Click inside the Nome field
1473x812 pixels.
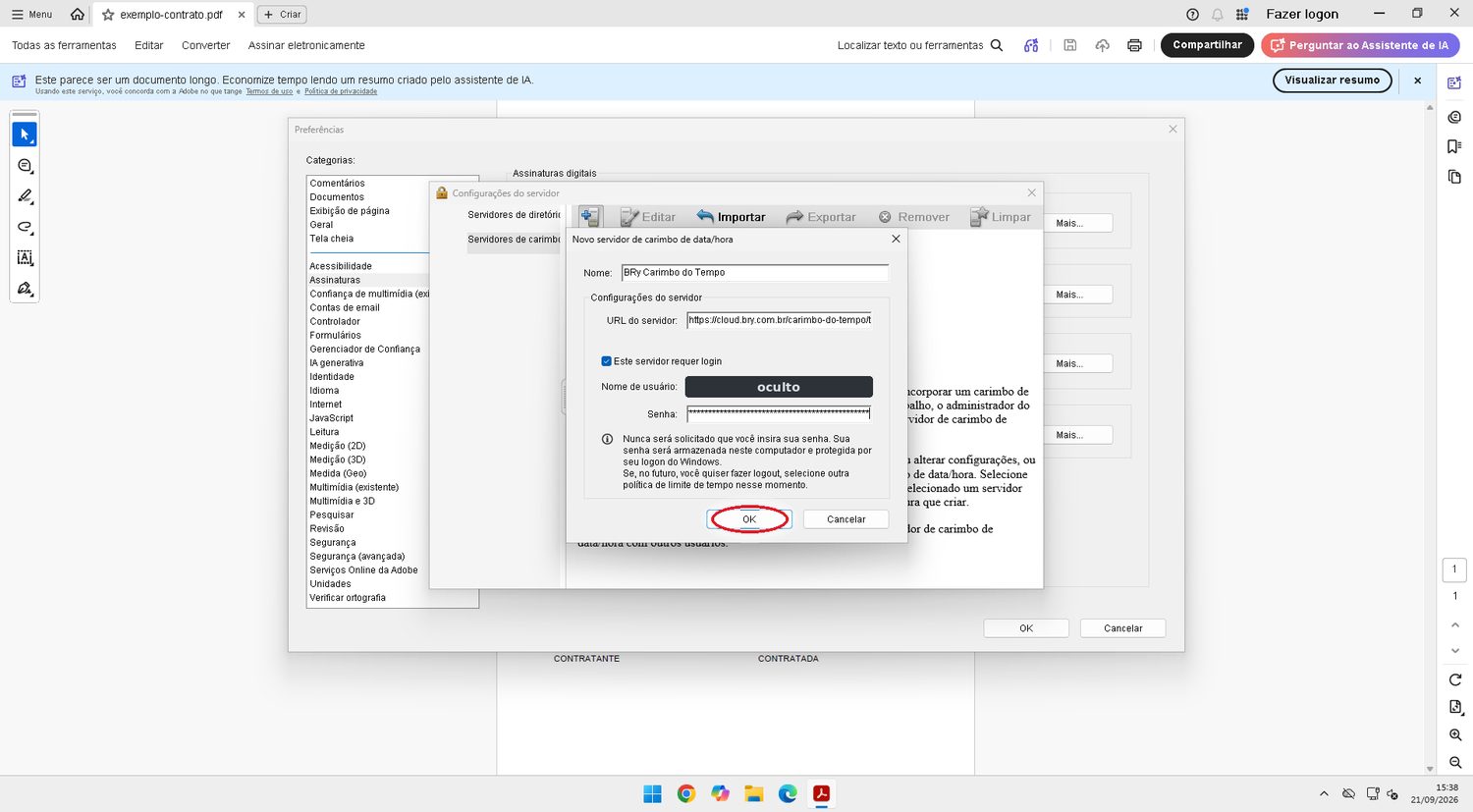(754, 273)
